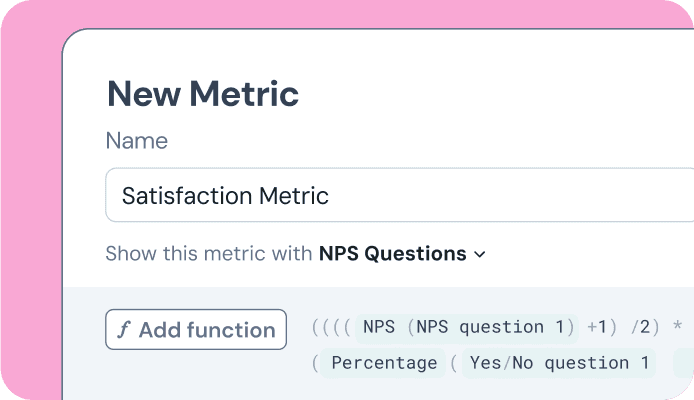Click the "Show this metric with" text
The height and width of the screenshot is (400, 694).
click(x=208, y=254)
